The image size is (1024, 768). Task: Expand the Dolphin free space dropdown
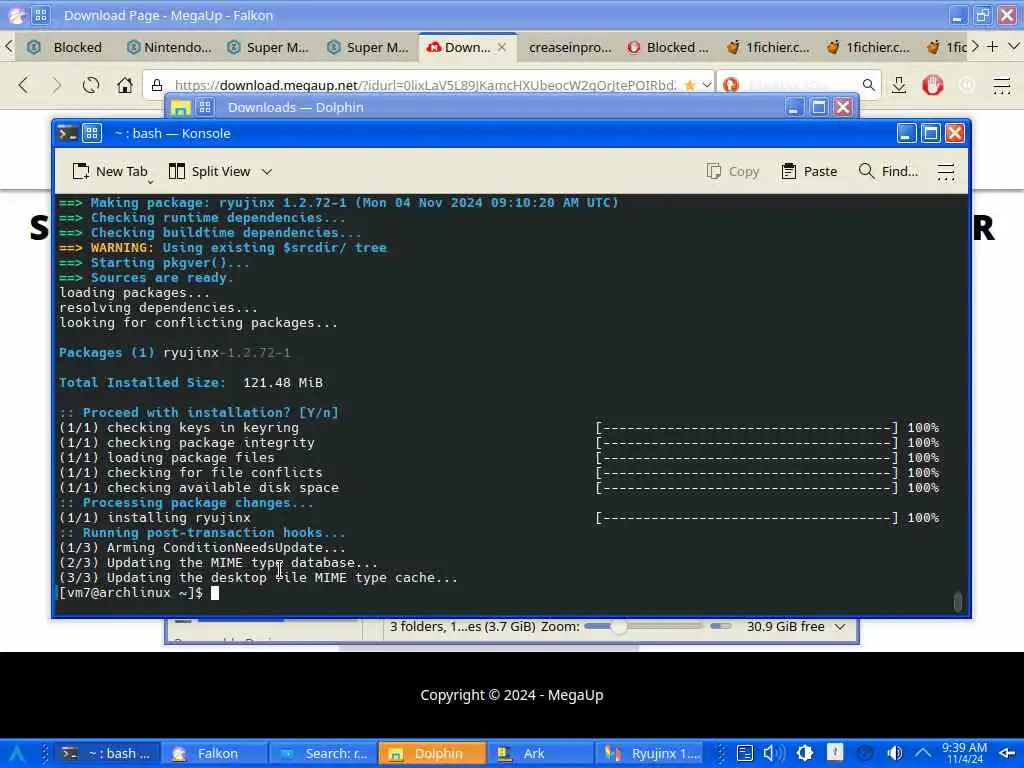(x=840, y=627)
